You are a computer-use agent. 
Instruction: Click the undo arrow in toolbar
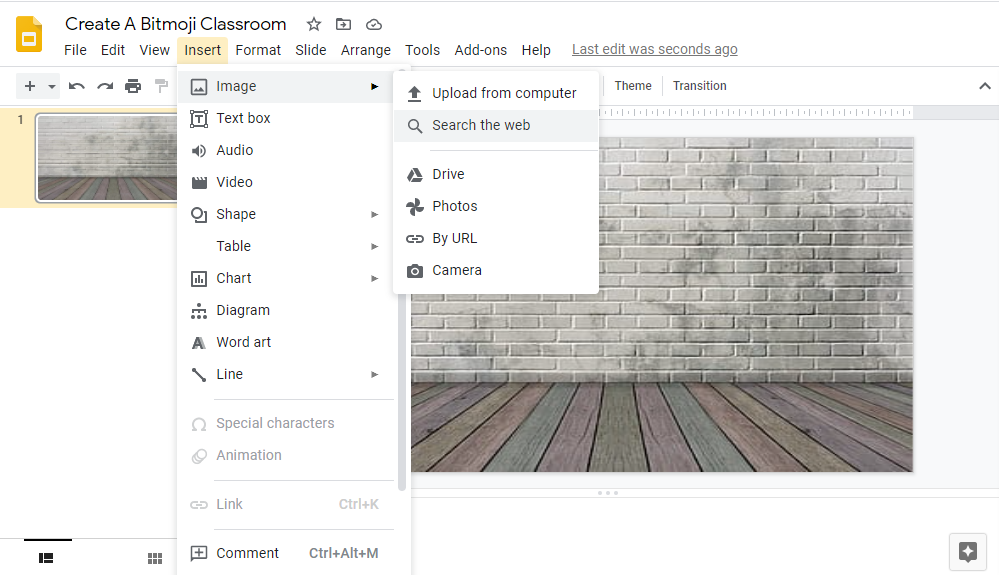click(x=77, y=86)
